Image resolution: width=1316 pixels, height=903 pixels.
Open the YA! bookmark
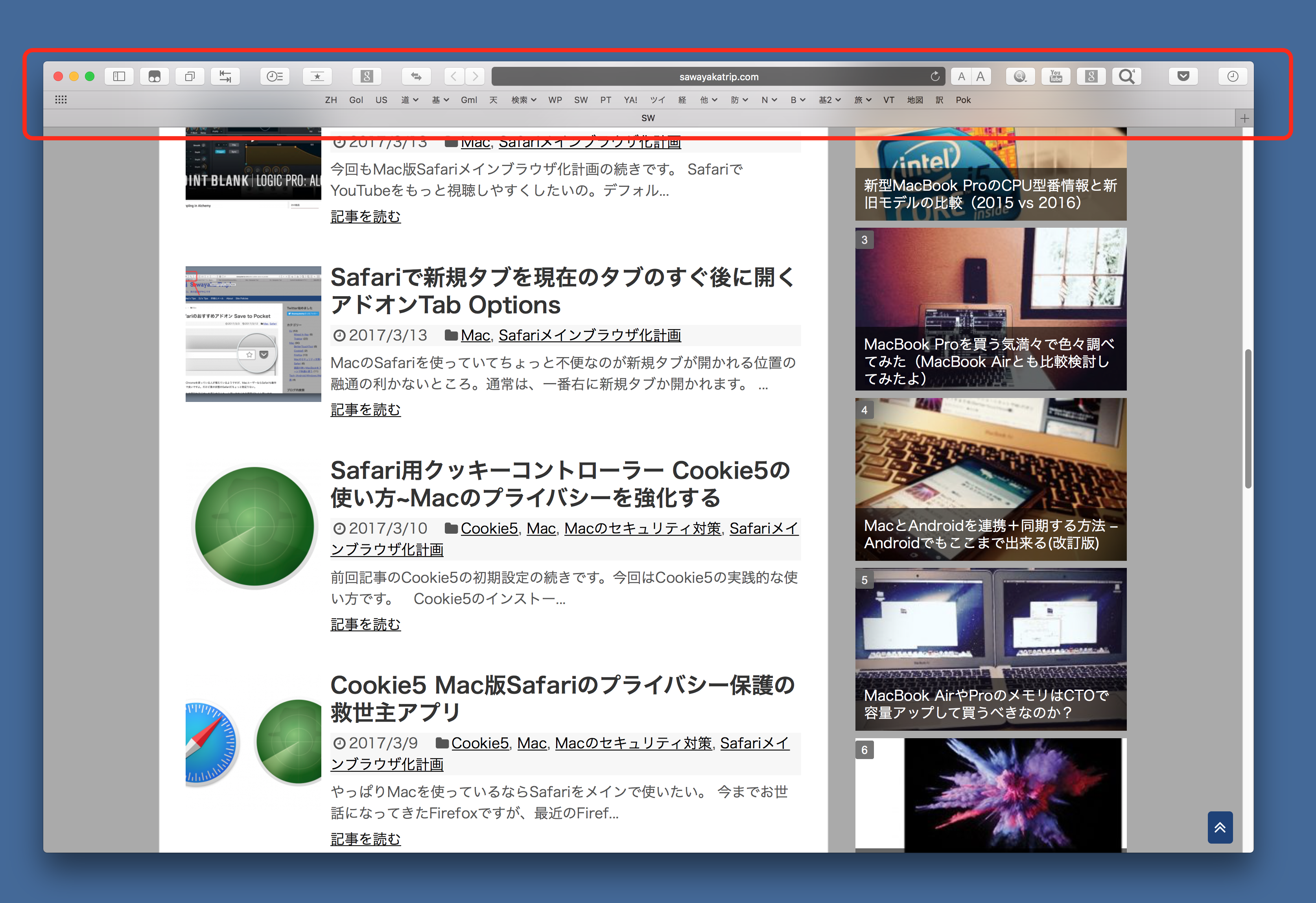click(630, 100)
